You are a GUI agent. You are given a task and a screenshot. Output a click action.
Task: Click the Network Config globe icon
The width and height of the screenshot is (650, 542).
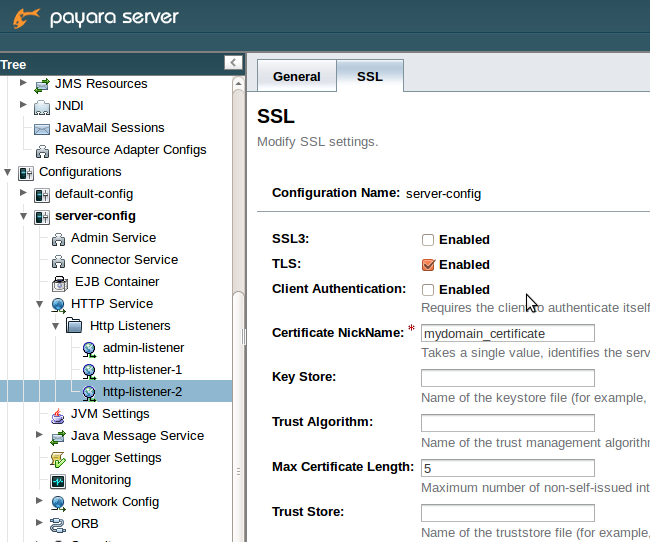click(58, 503)
